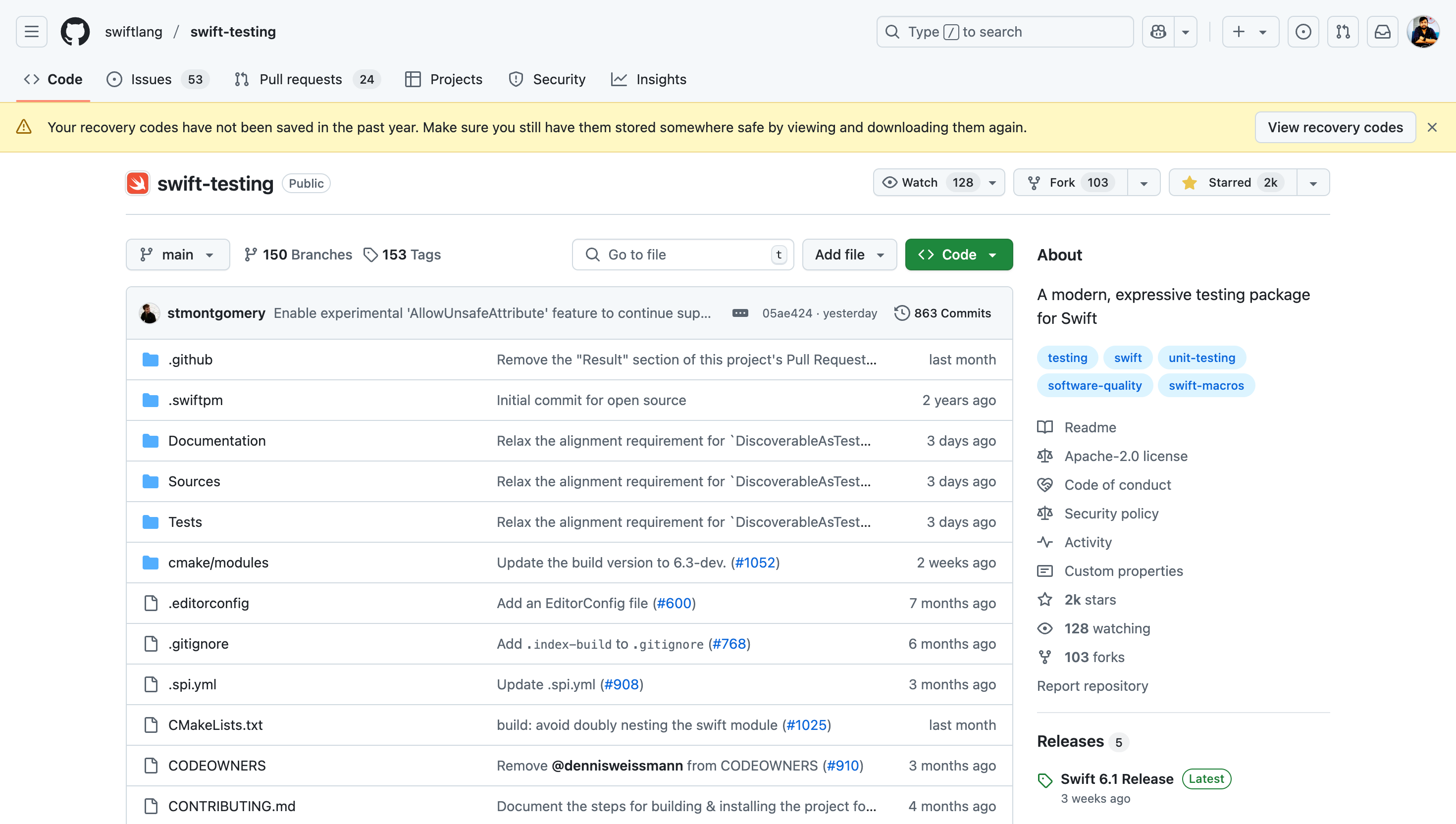The image size is (1456, 824).
Task: Open the .gitignore file
Action: [198, 643]
